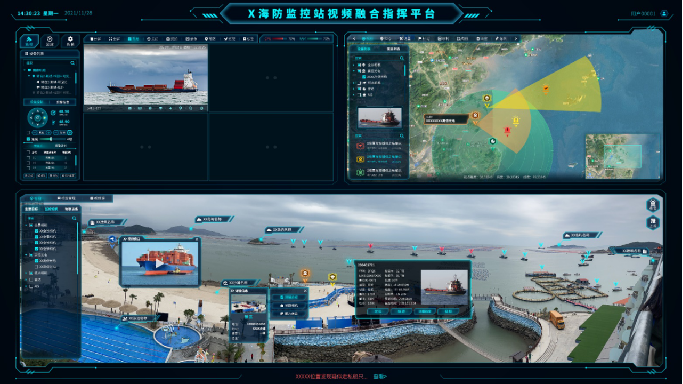Click the orange drone marker inside yellow sector
Screen dimensions: 683x384
545,89
